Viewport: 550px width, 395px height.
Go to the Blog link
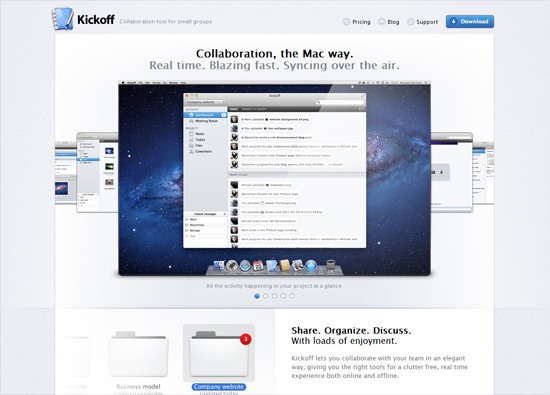(389, 22)
